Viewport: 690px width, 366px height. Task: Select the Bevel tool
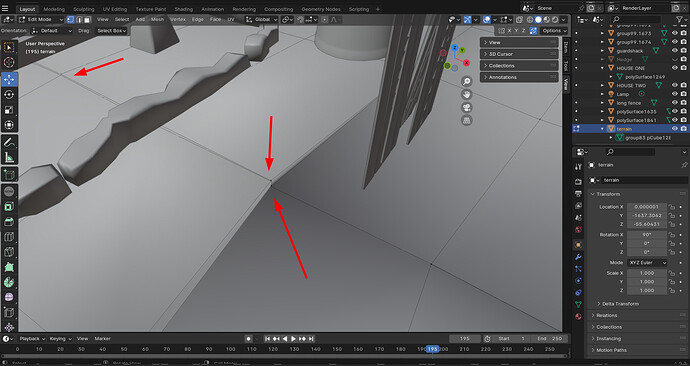click(9, 222)
